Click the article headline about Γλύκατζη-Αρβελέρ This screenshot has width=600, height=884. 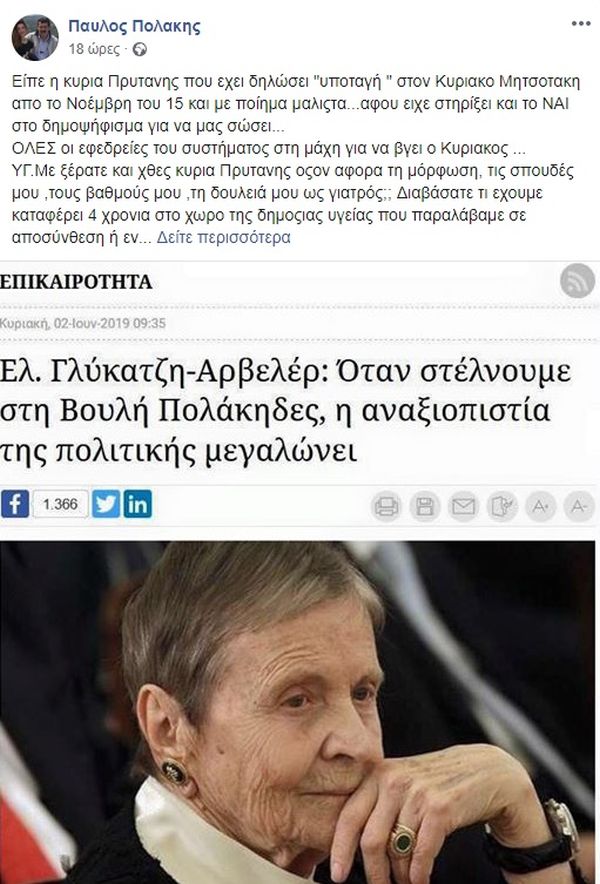[285, 412]
